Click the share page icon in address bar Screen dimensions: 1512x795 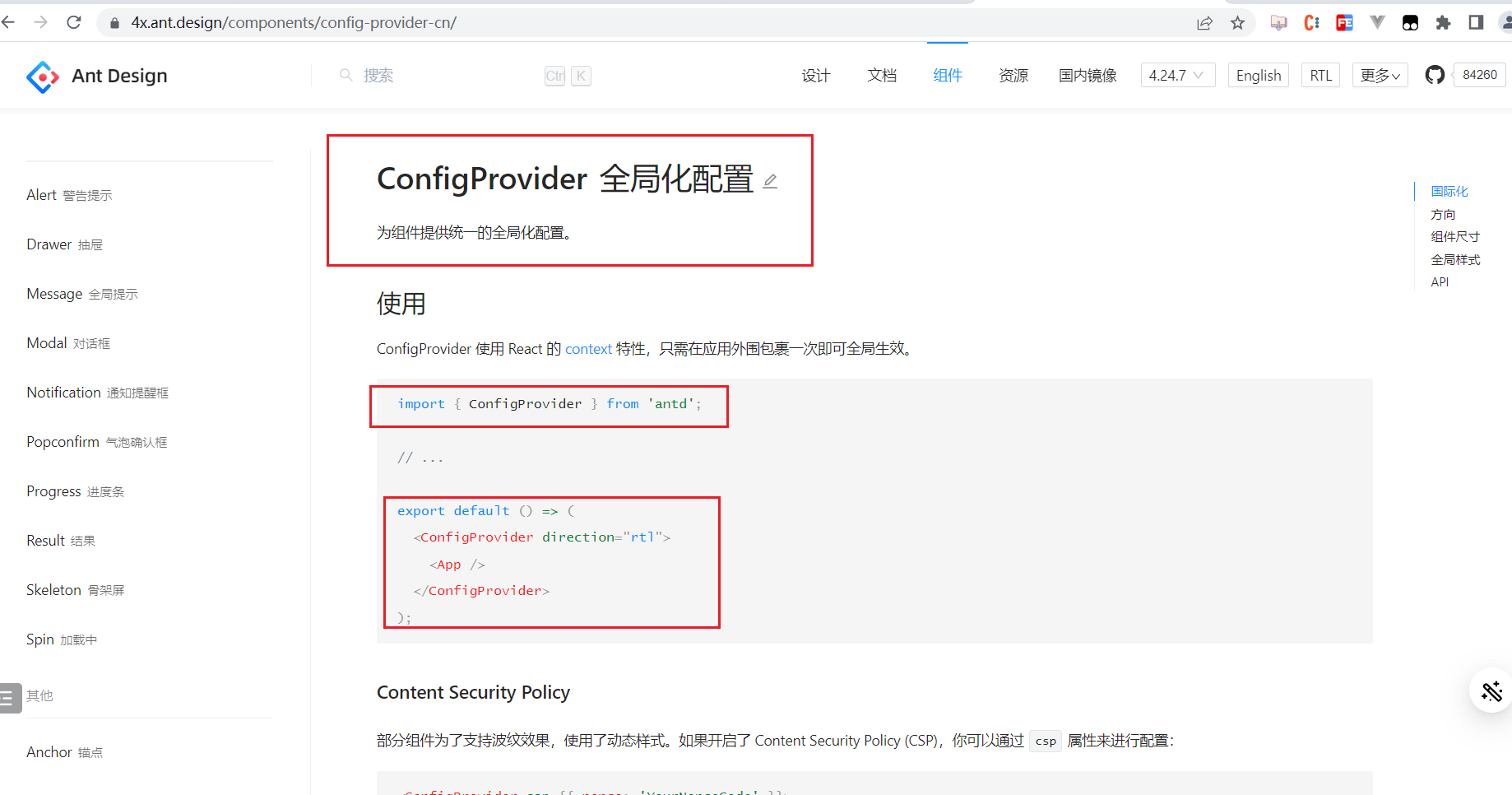[x=1204, y=23]
